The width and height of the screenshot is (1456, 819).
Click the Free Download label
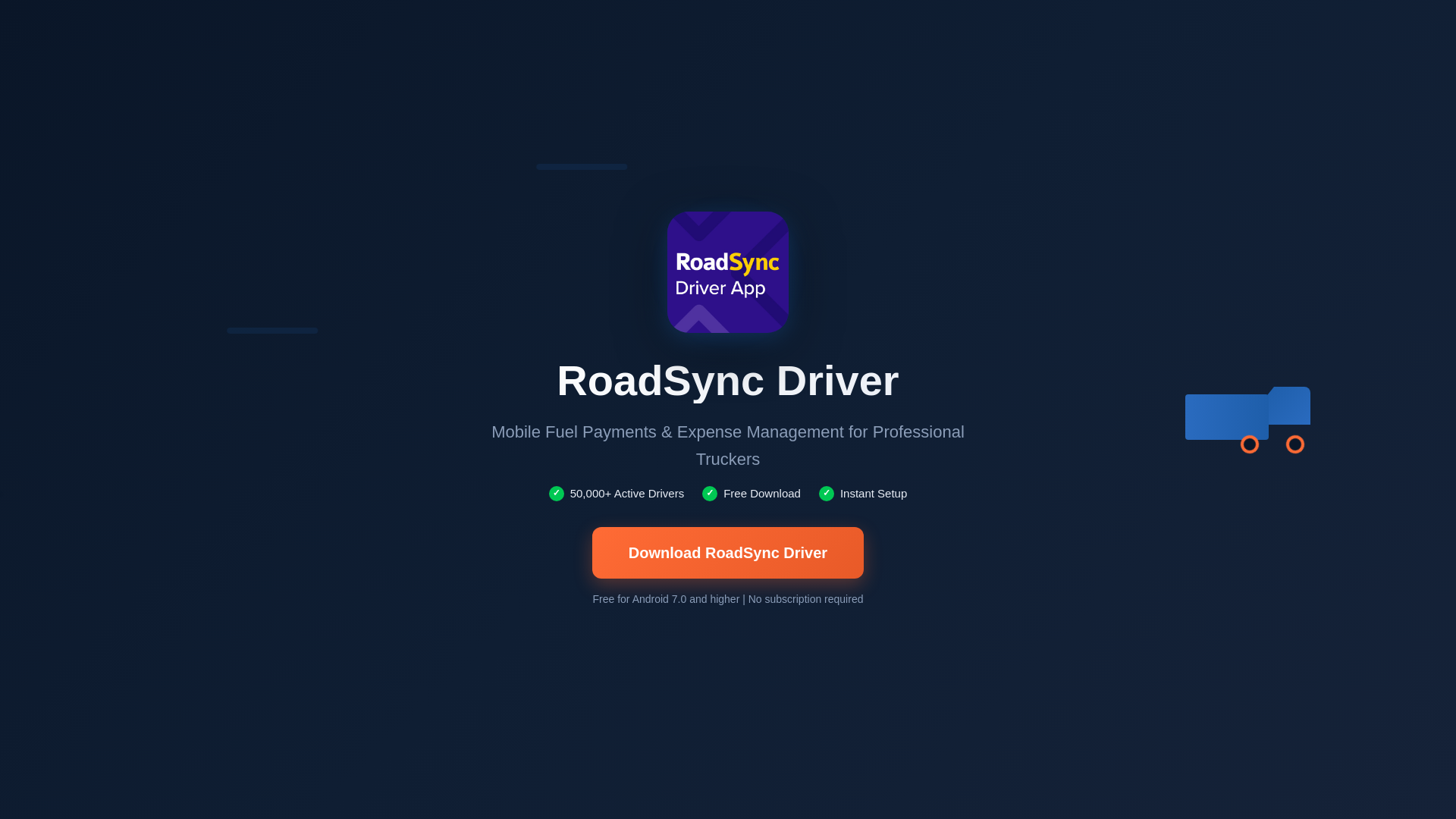point(762,494)
